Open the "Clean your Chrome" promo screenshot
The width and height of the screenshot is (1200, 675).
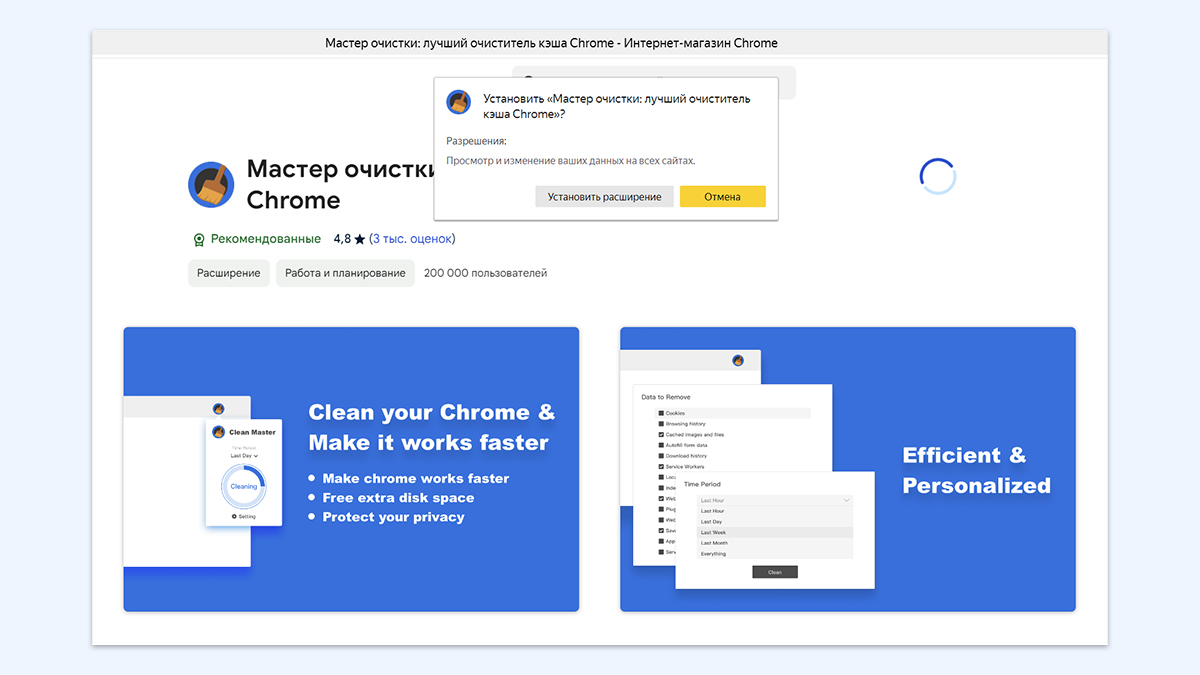click(x=351, y=469)
